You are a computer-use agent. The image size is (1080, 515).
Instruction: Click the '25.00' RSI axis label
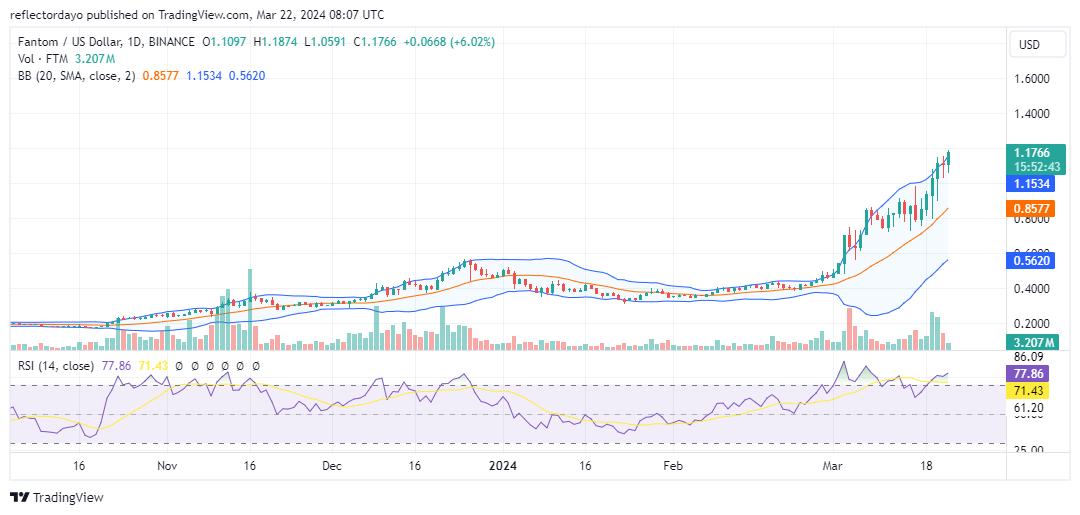1029,450
